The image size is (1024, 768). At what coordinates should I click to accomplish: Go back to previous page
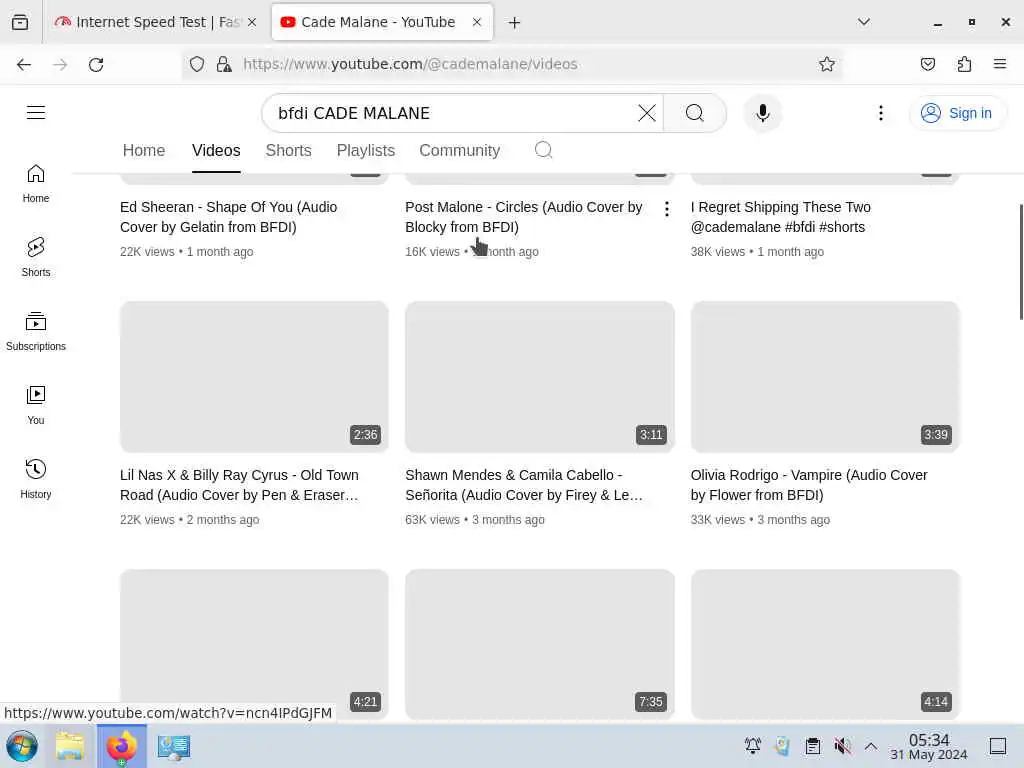tap(24, 64)
